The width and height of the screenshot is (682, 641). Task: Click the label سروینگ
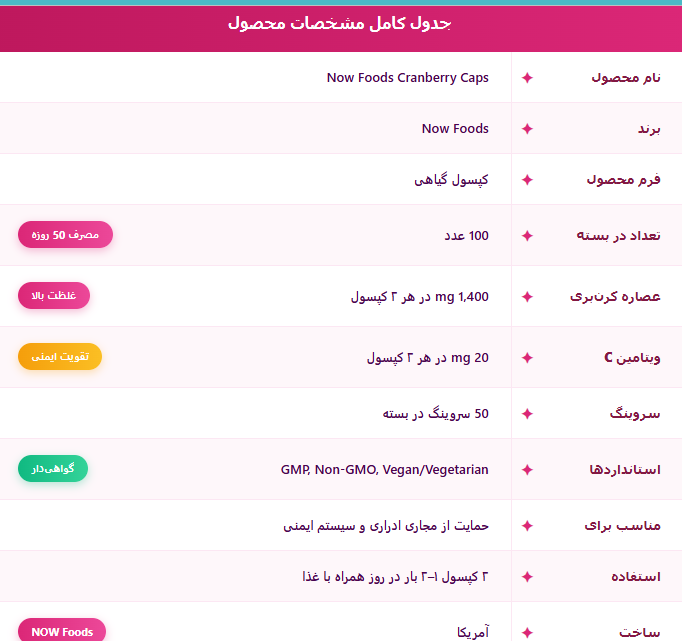pyautogui.click(x=635, y=414)
